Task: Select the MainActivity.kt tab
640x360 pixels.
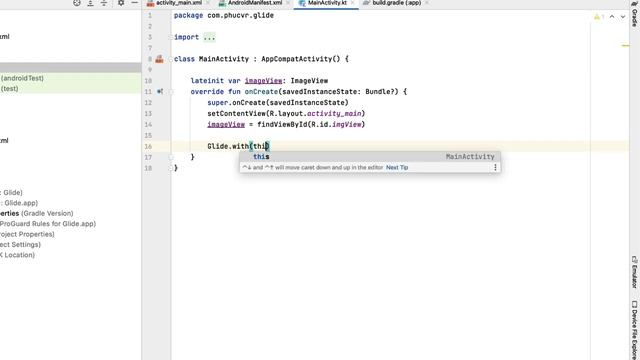Action: [x=327, y=3]
